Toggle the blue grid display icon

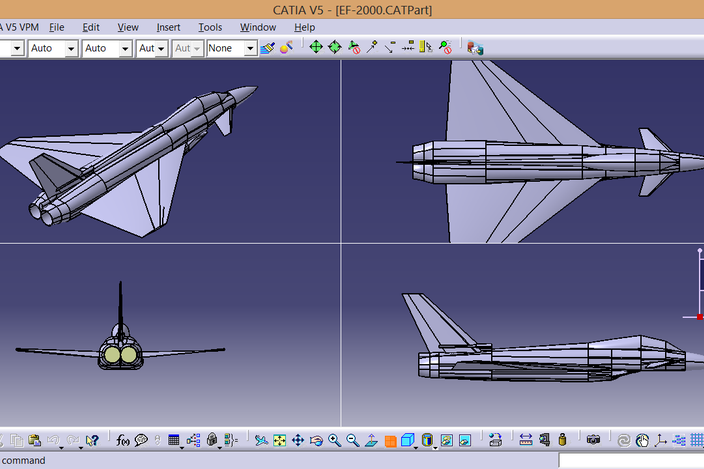click(x=698, y=440)
